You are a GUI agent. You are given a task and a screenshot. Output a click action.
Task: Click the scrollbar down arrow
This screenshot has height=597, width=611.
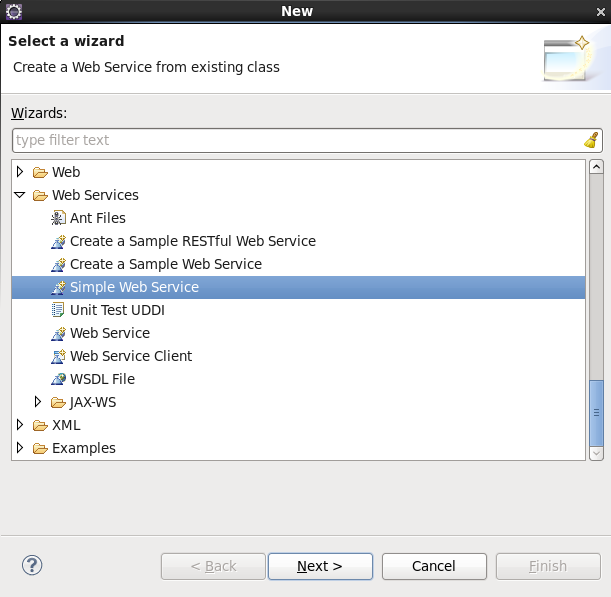[x=596, y=454]
